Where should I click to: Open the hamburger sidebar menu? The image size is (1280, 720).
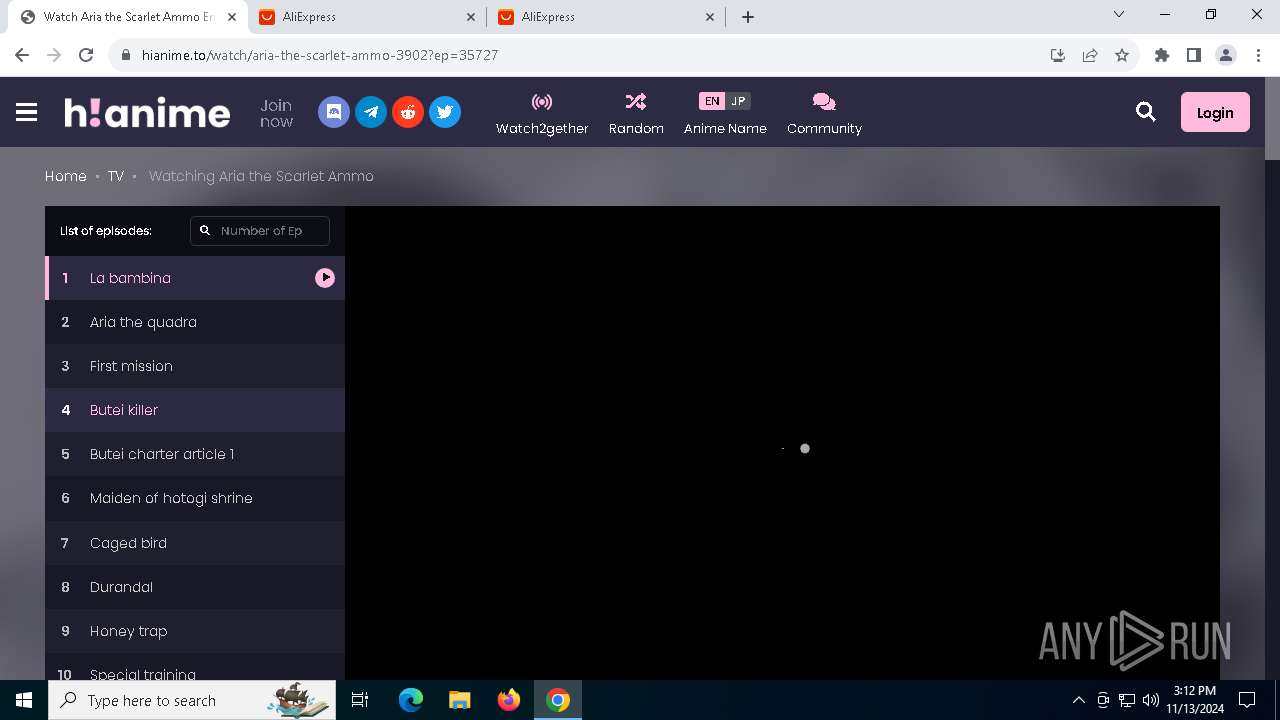[27, 112]
